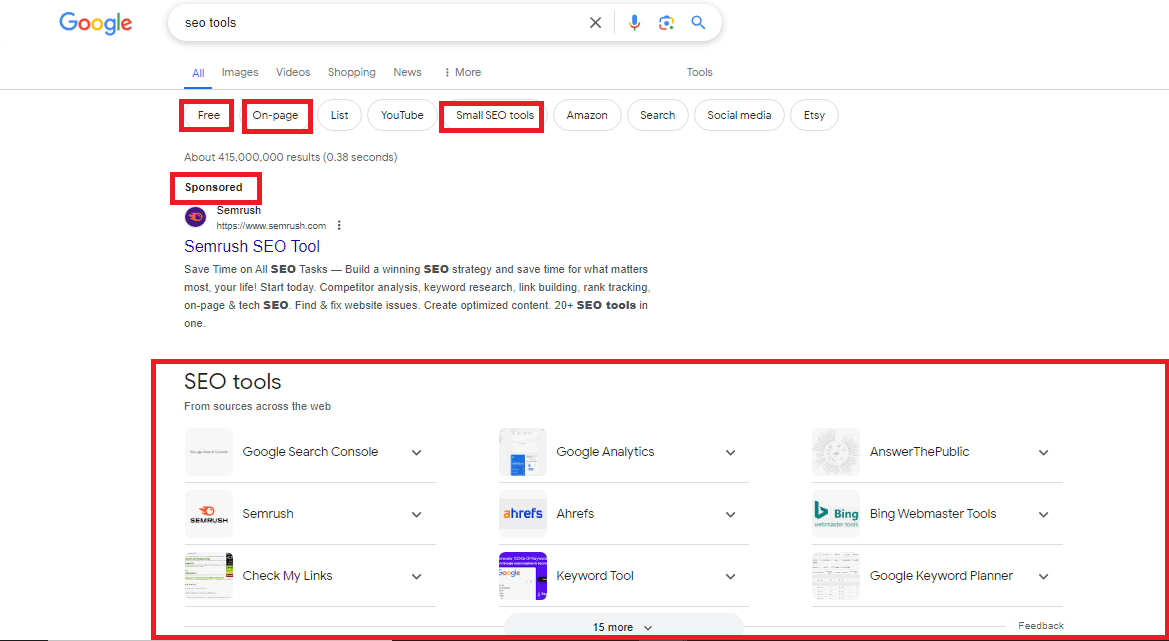The height and width of the screenshot is (641, 1169).
Task: Expand the Ahrefs entry chevron
Action: pos(731,514)
